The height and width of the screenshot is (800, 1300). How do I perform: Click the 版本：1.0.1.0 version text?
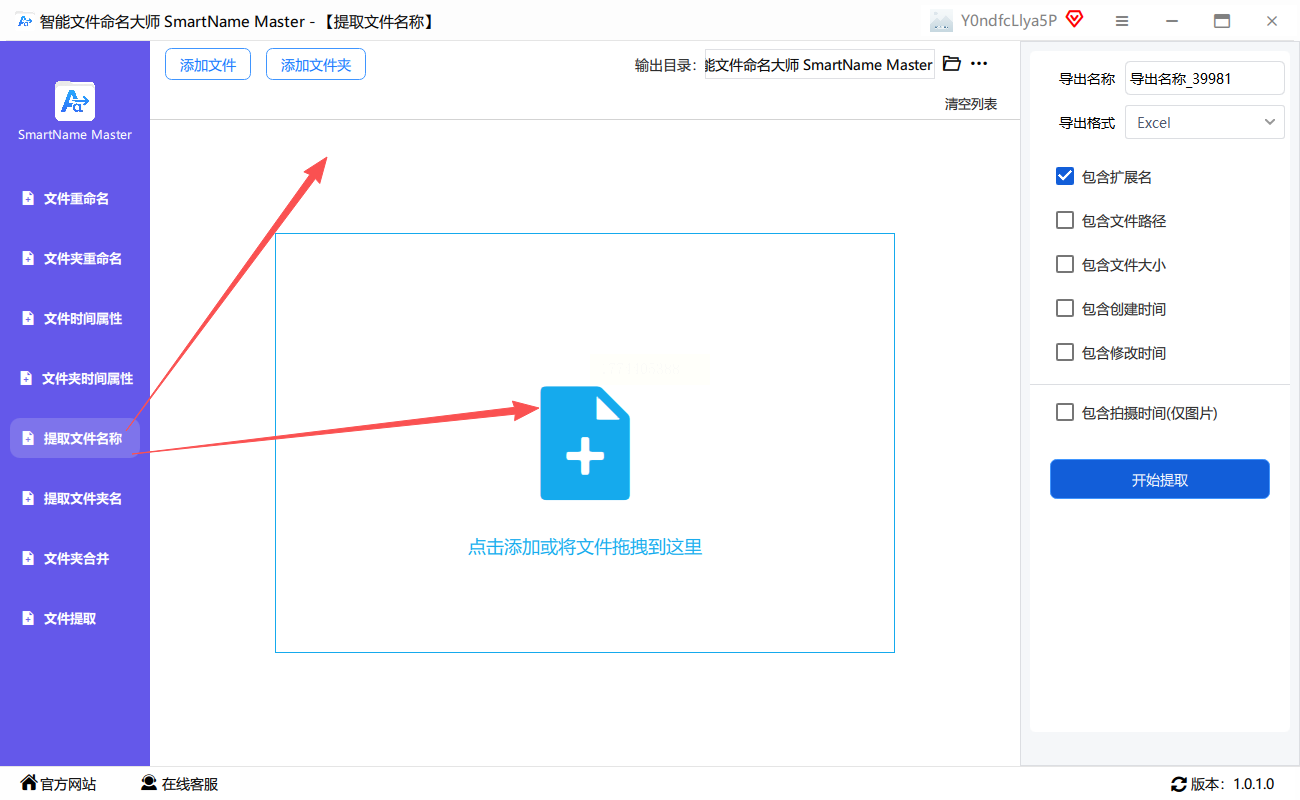[x=1233, y=784]
